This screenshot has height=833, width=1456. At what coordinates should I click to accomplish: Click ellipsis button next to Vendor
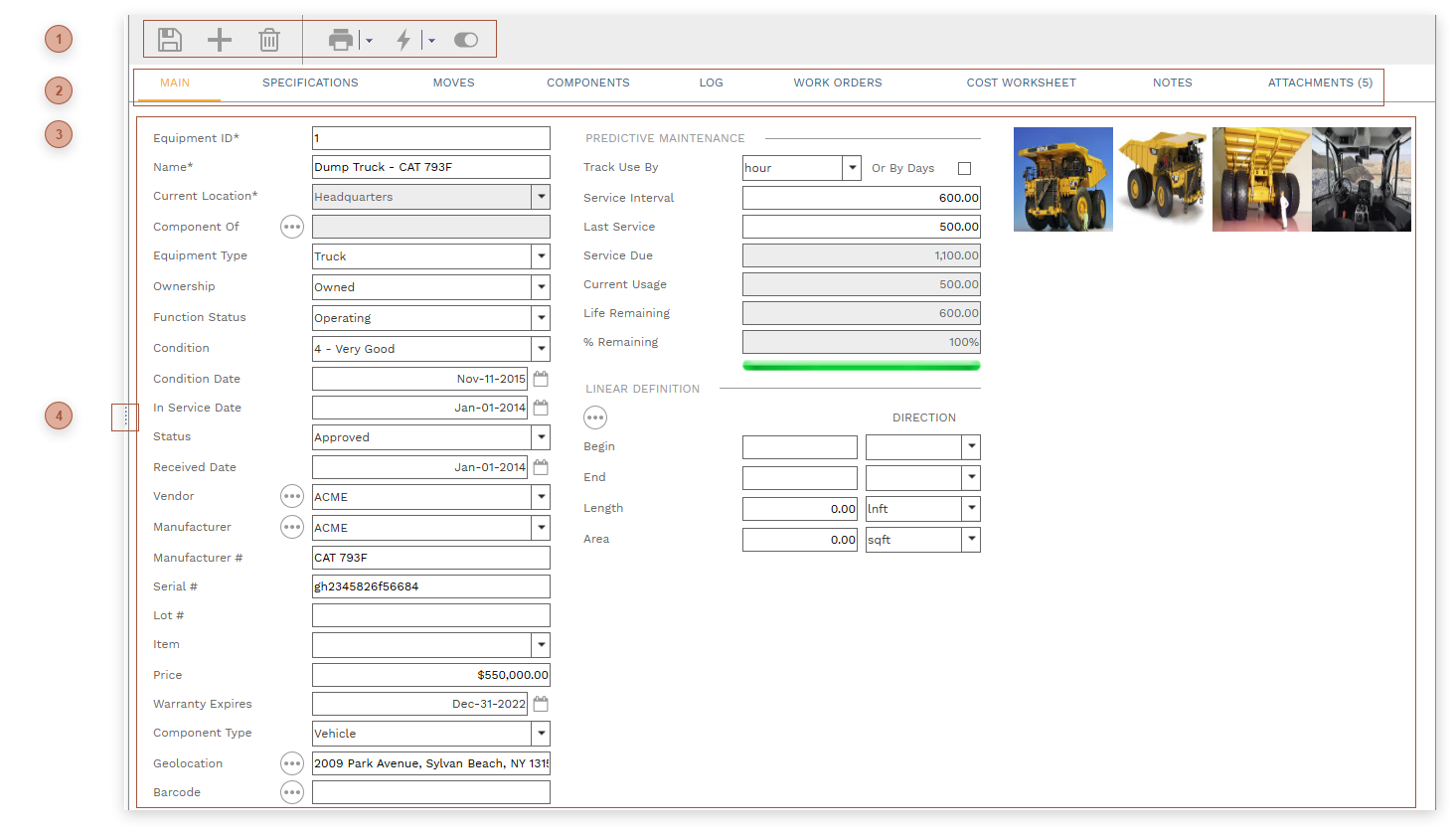[291, 496]
